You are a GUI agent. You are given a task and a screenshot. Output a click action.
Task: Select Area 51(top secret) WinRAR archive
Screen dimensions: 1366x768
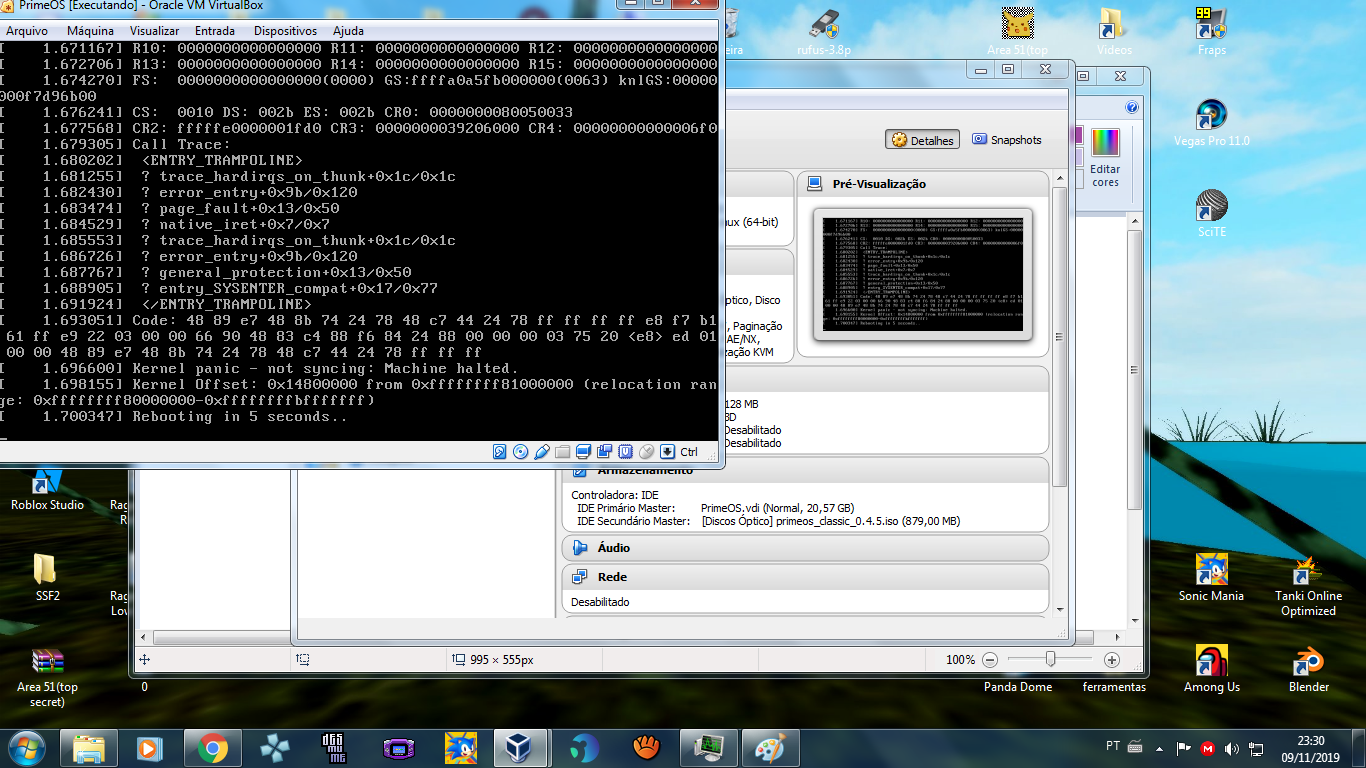pyautogui.click(x=47, y=676)
